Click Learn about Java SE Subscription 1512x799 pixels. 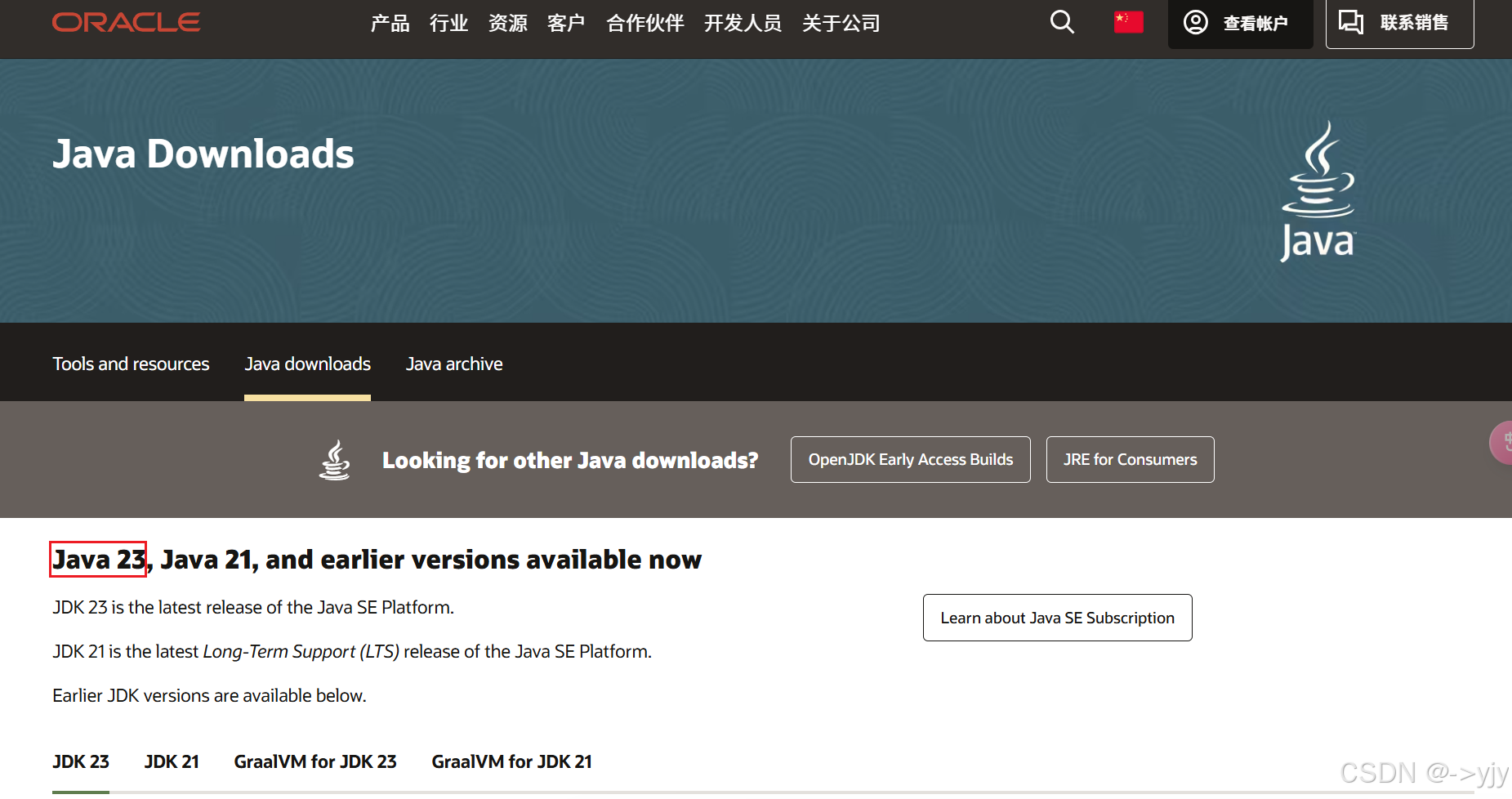[1058, 618]
